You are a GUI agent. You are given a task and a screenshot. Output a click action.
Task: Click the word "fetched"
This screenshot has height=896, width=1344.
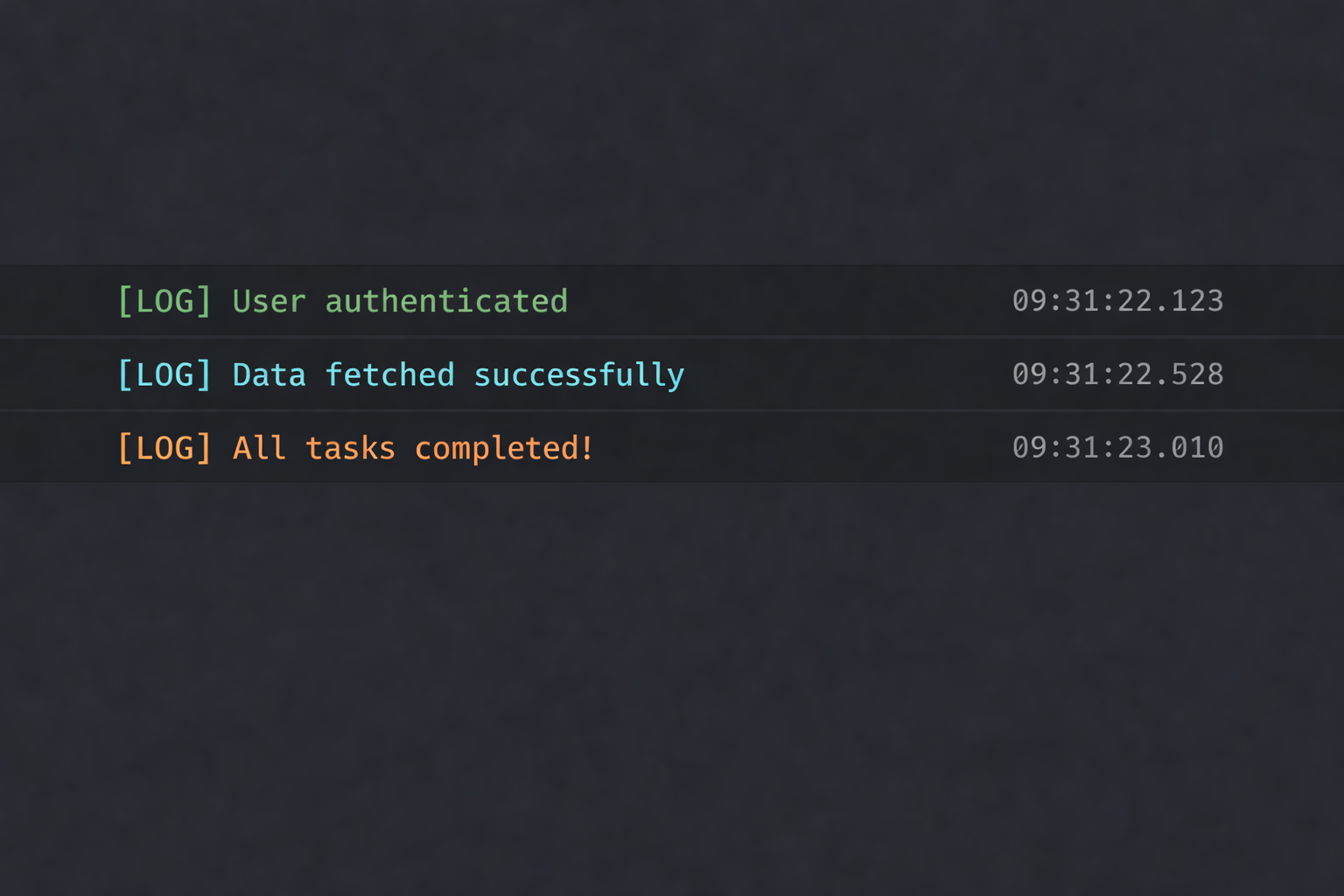pos(389,374)
